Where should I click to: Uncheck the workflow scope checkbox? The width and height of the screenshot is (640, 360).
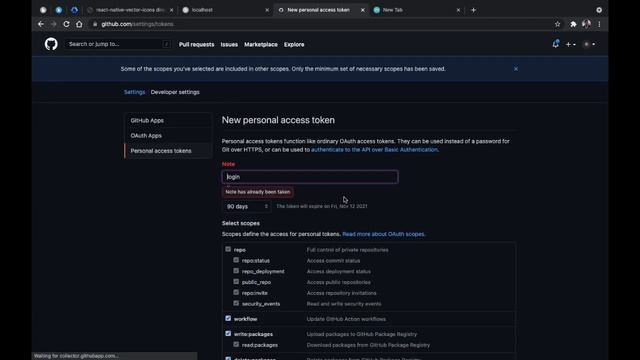tap(228, 318)
